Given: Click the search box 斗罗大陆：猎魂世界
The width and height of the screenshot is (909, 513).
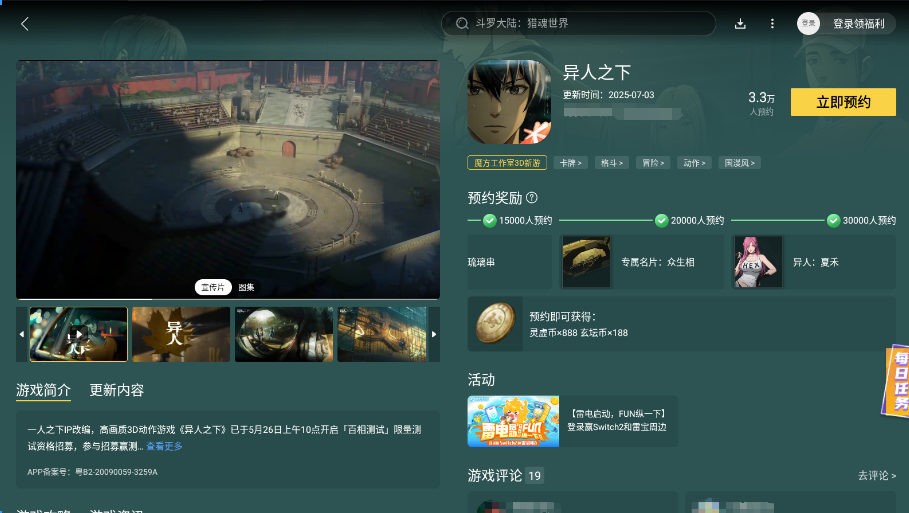Looking at the screenshot, I should 578,24.
